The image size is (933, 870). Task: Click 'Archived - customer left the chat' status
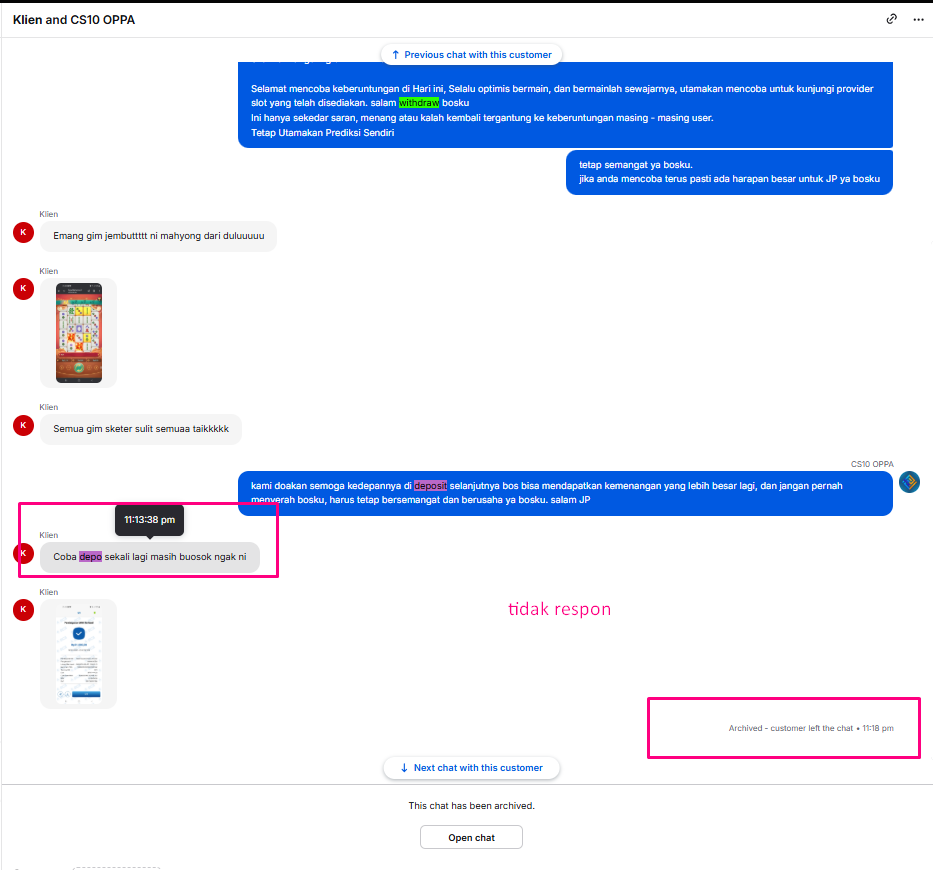pyautogui.click(x=810, y=728)
